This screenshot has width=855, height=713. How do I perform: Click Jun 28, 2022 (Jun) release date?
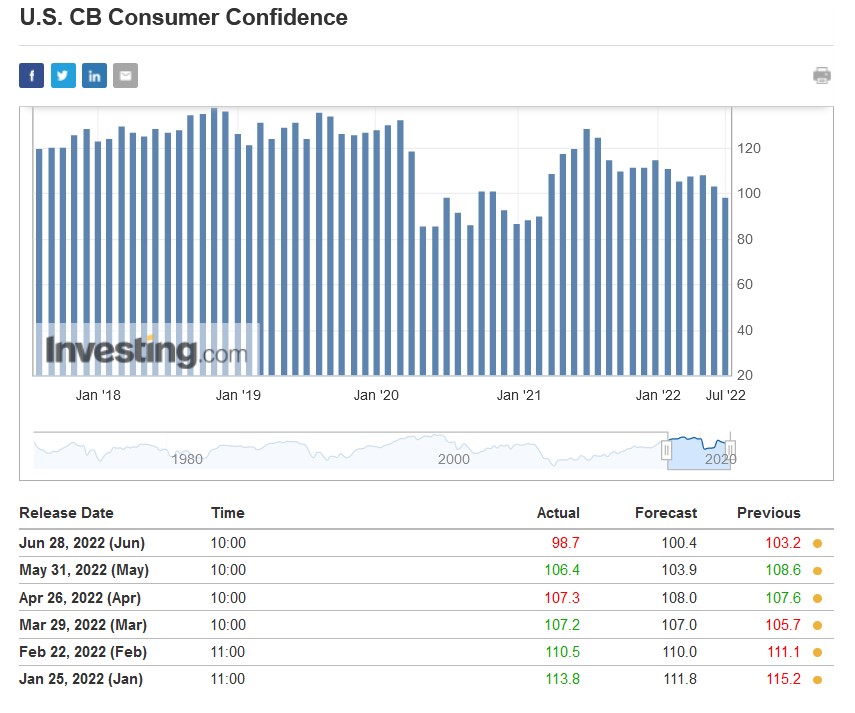(x=82, y=543)
